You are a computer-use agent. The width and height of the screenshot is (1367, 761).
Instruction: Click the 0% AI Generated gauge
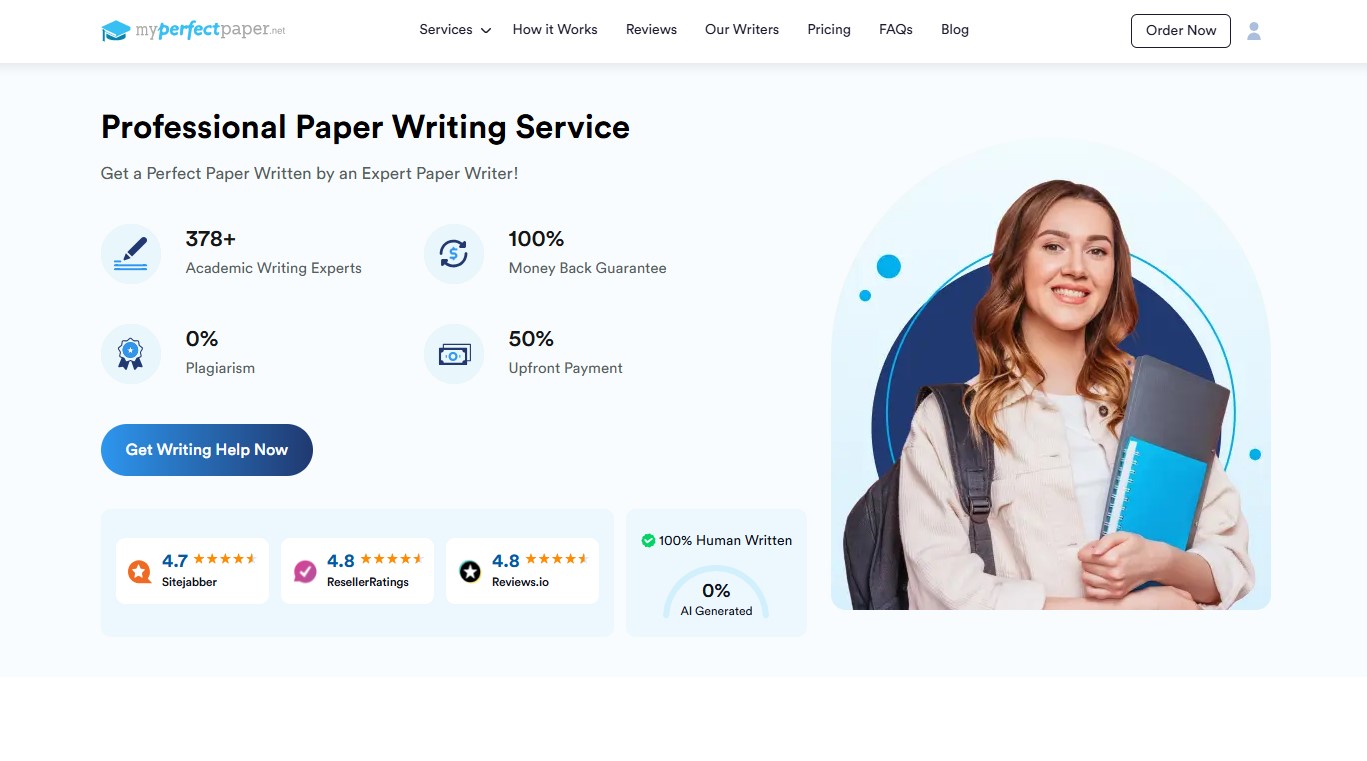point(716,593)
